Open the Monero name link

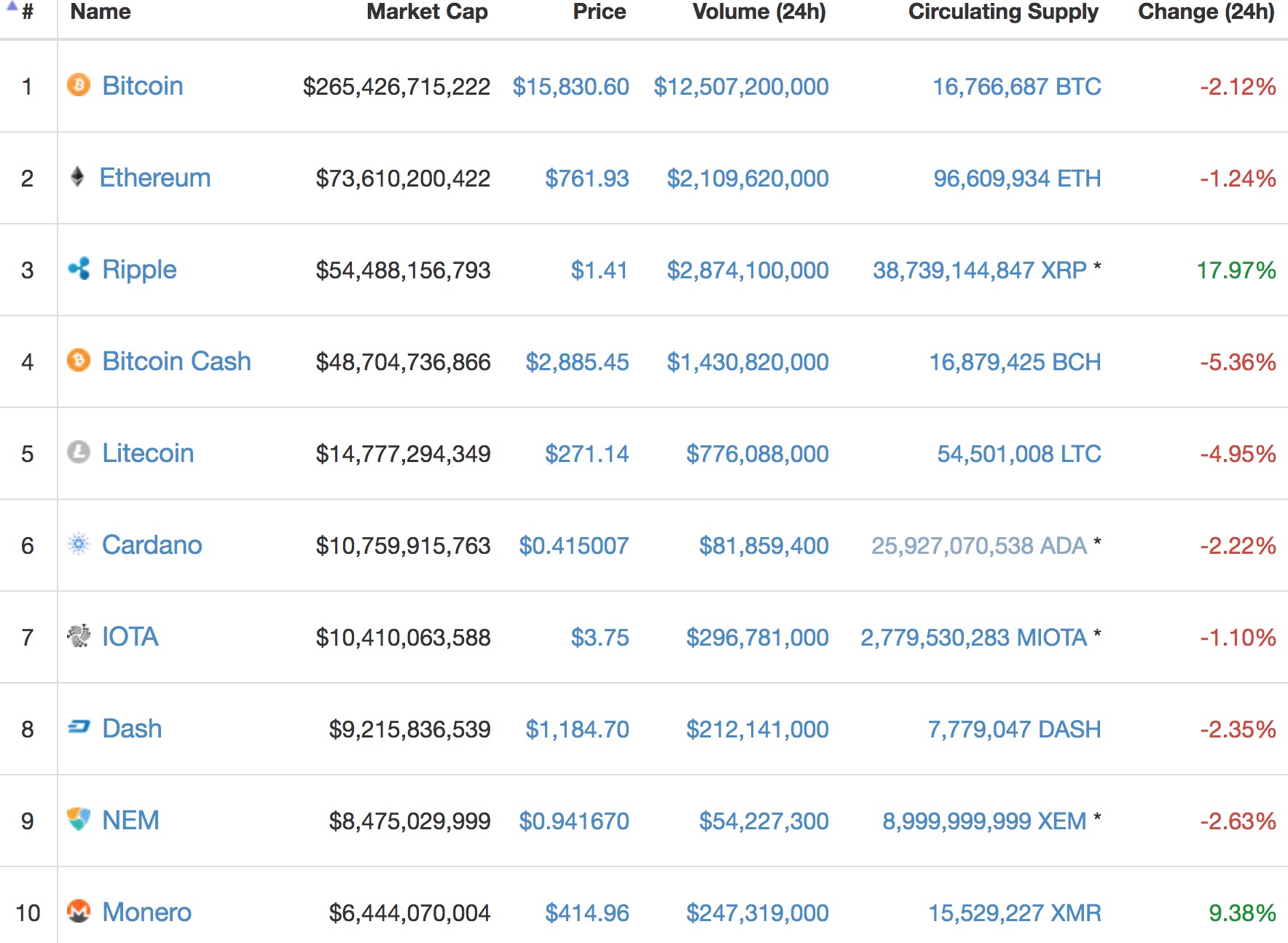(x=146, y=912)
